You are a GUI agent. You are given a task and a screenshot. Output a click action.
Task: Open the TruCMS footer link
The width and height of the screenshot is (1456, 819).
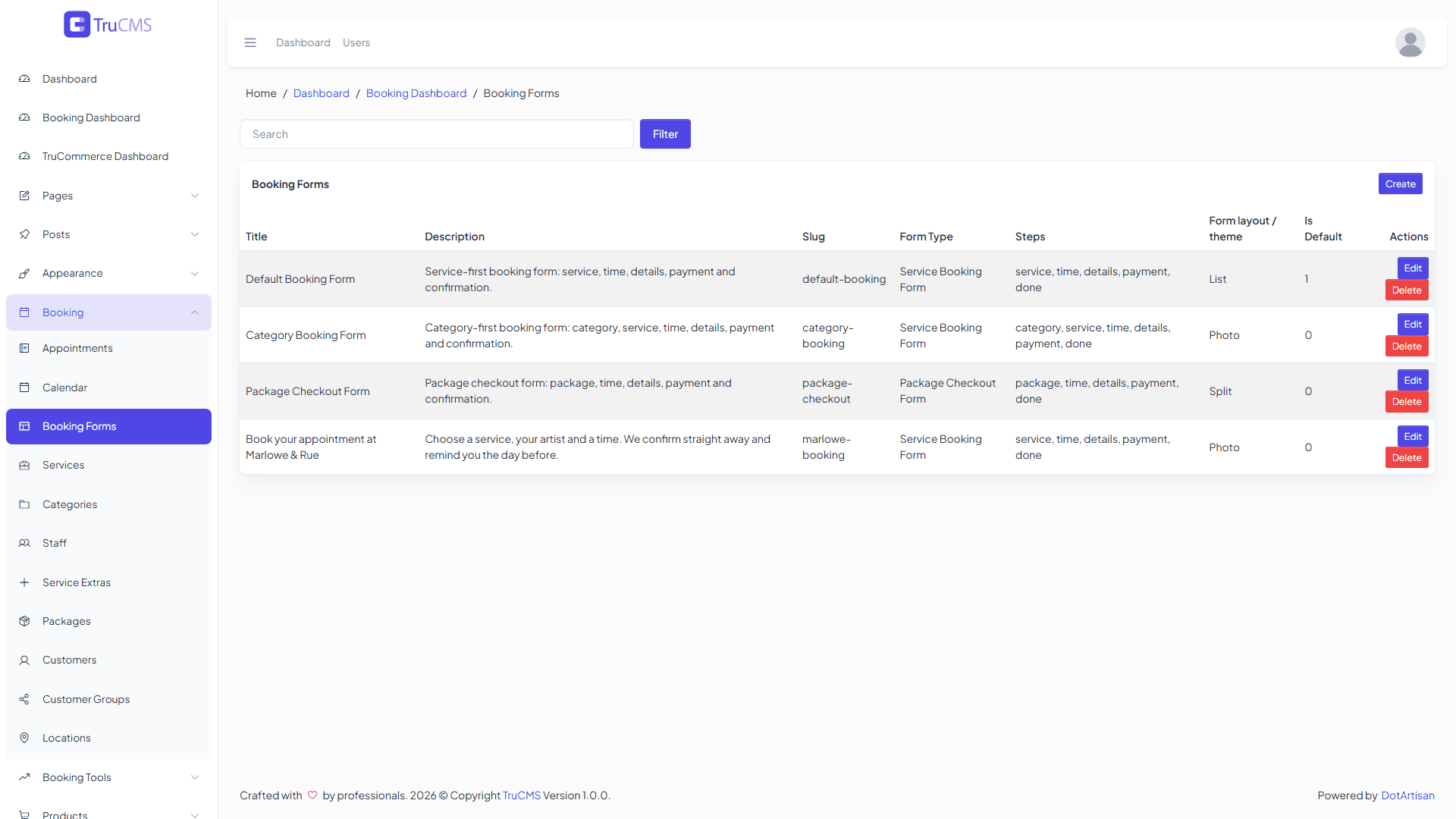point(522,795)
